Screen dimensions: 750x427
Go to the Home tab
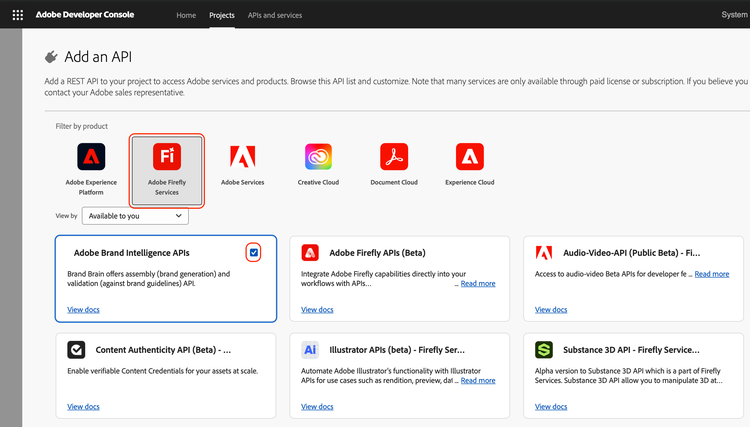click(186, 15)
